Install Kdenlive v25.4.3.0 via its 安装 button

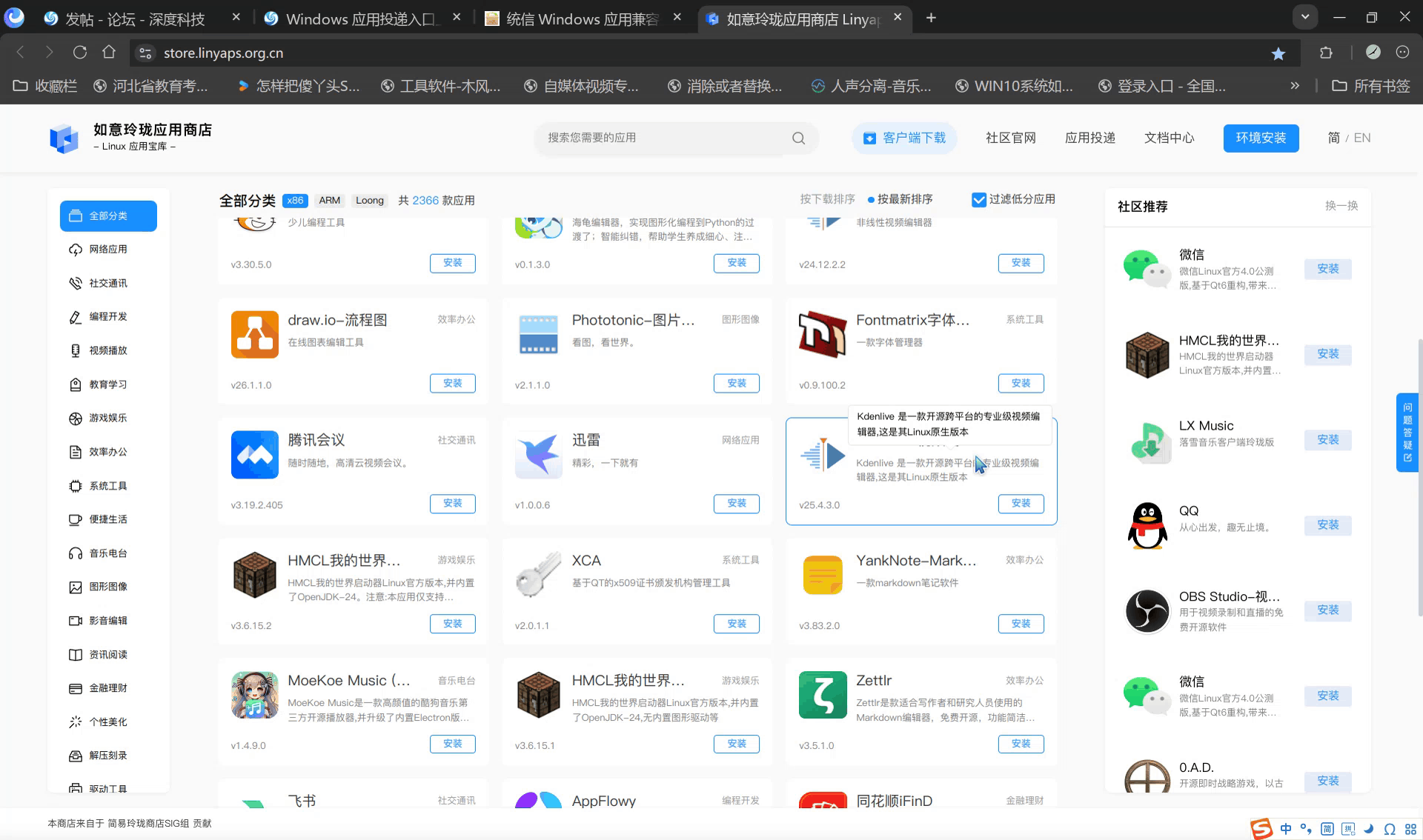coord(1021,503)
